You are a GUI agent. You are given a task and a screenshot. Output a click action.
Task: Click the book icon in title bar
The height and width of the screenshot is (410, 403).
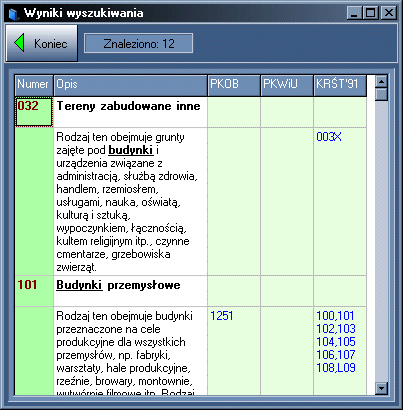13,14
